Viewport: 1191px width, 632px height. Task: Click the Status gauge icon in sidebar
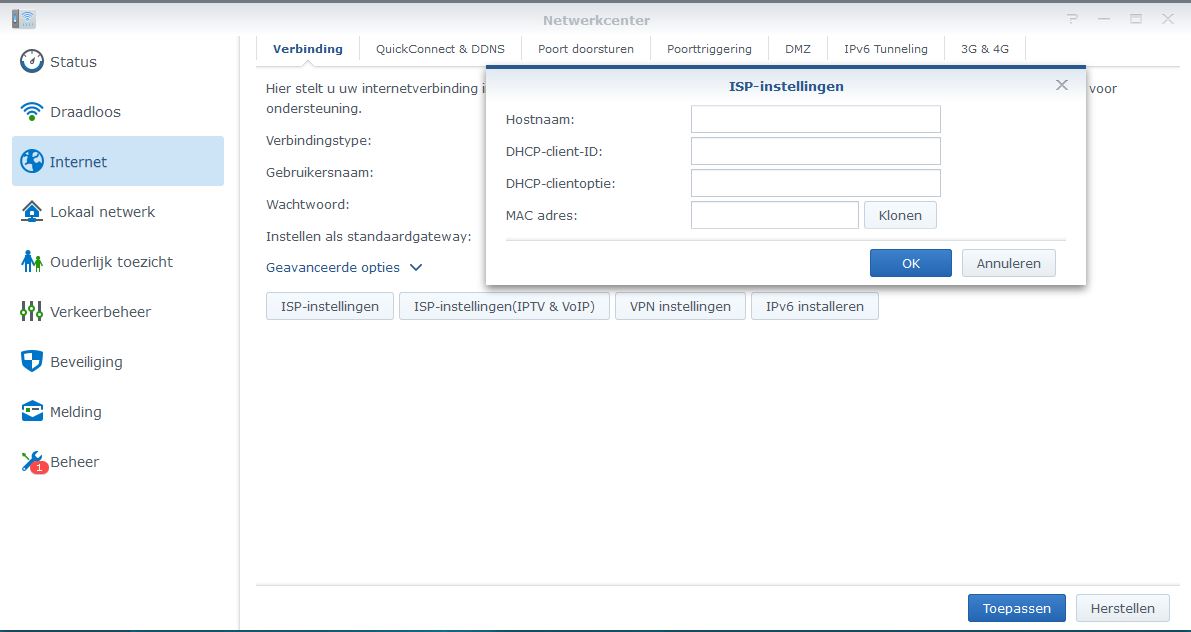click(32, 61)
